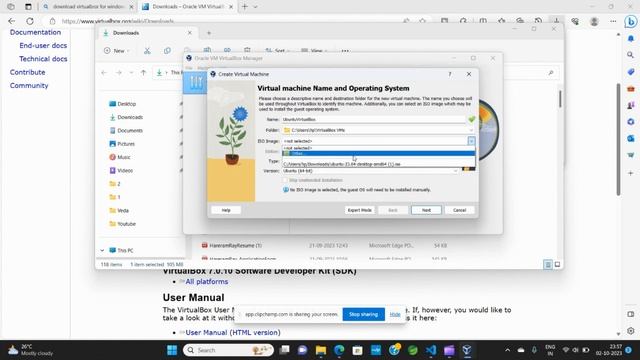Collapse This PC tree node

(102, 250)
